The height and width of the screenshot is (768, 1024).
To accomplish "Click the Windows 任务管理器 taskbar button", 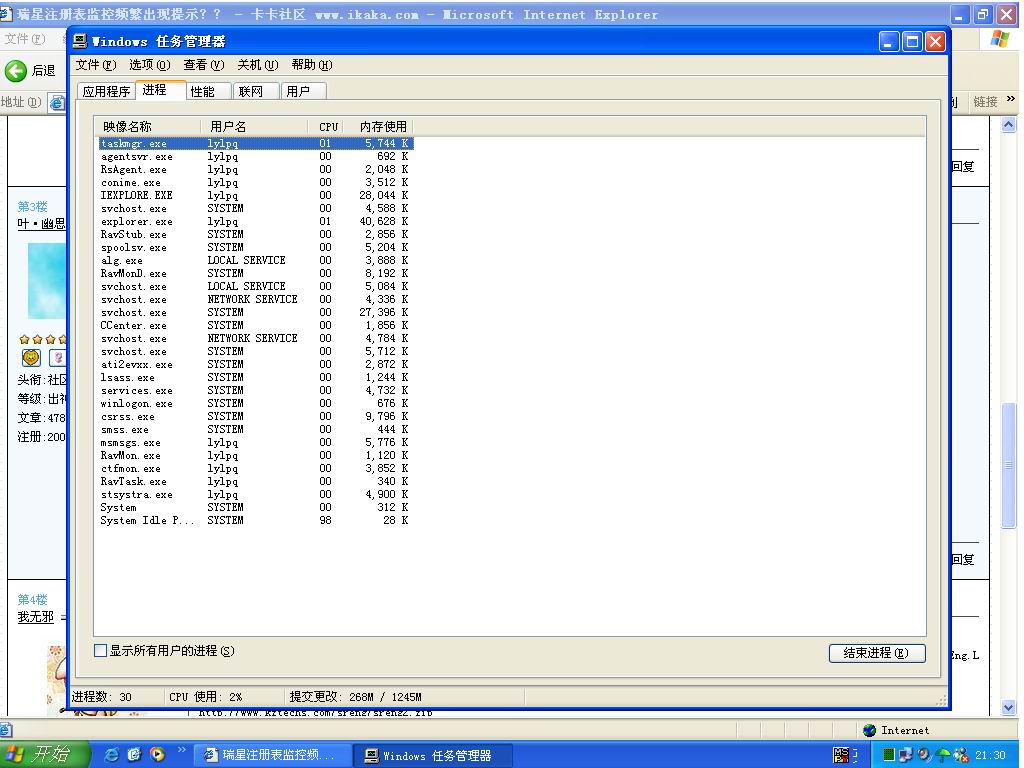I will (432, 755).
